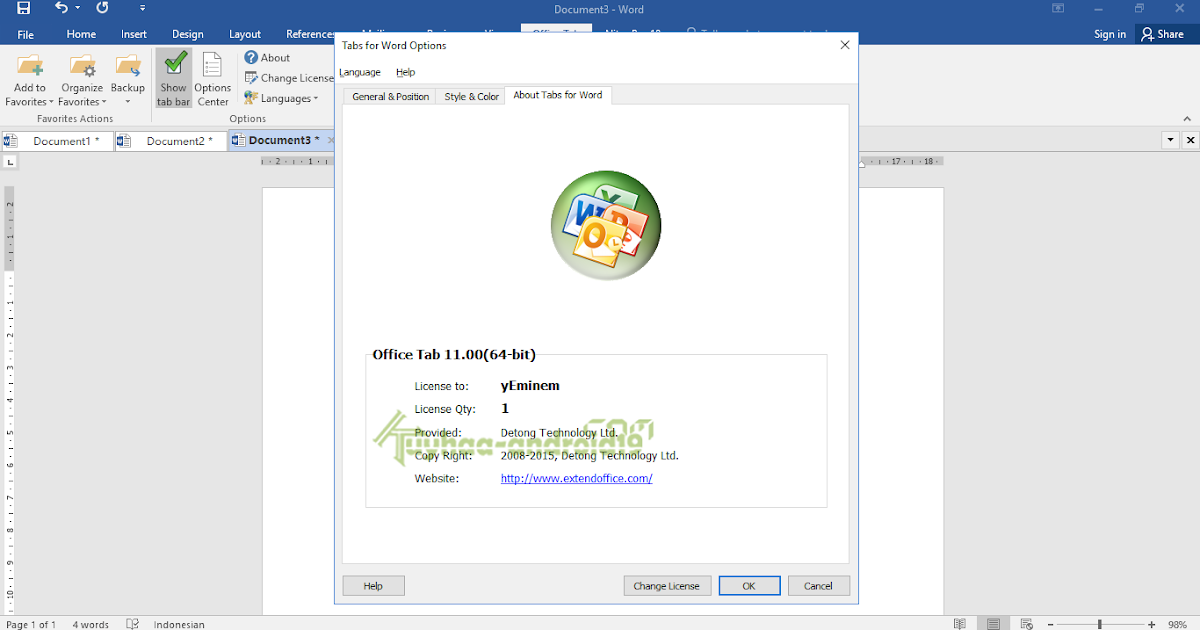Select the About Tabs for Word tab

pos(558,95)
